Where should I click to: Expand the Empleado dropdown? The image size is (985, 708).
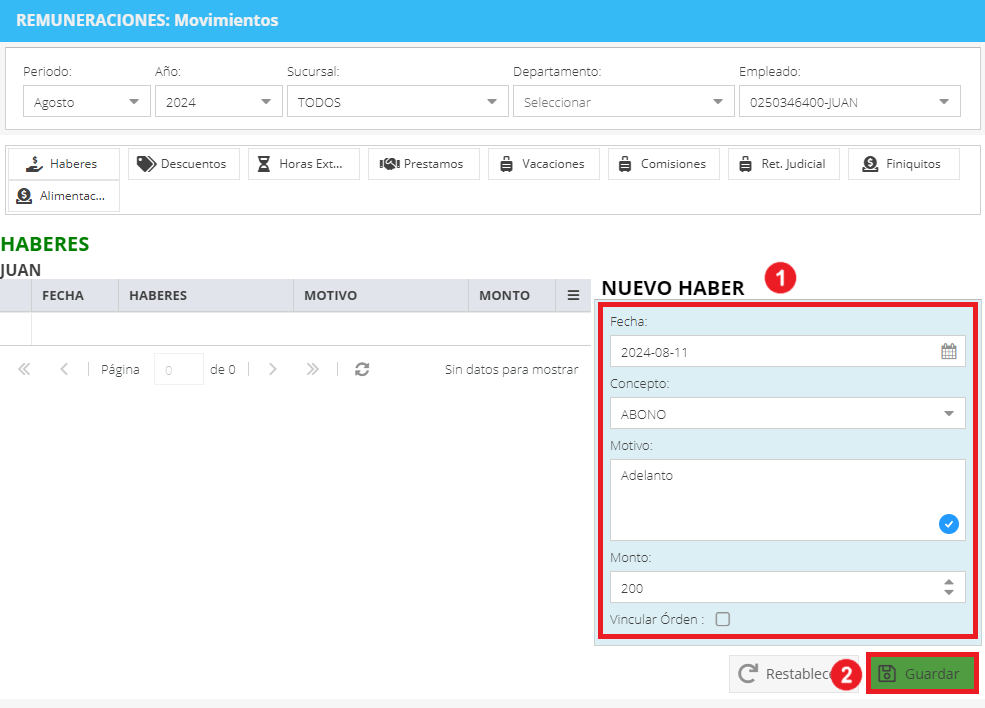click(849, 102)
